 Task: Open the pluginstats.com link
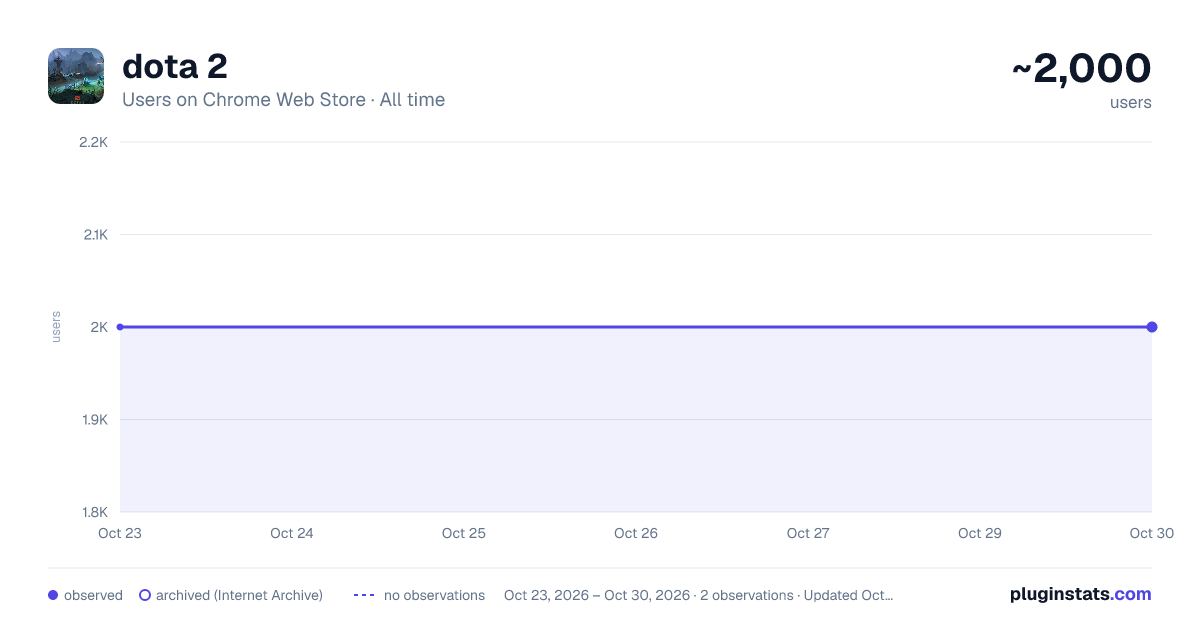tap(1081, 594)
